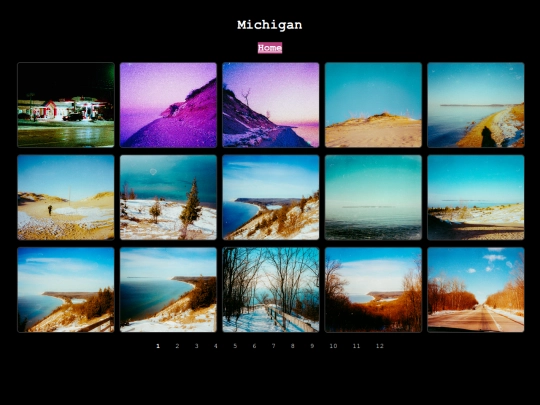Open the snowy evergreen trees photo
The height and width of the screenshot is (405, 540).
168,197
